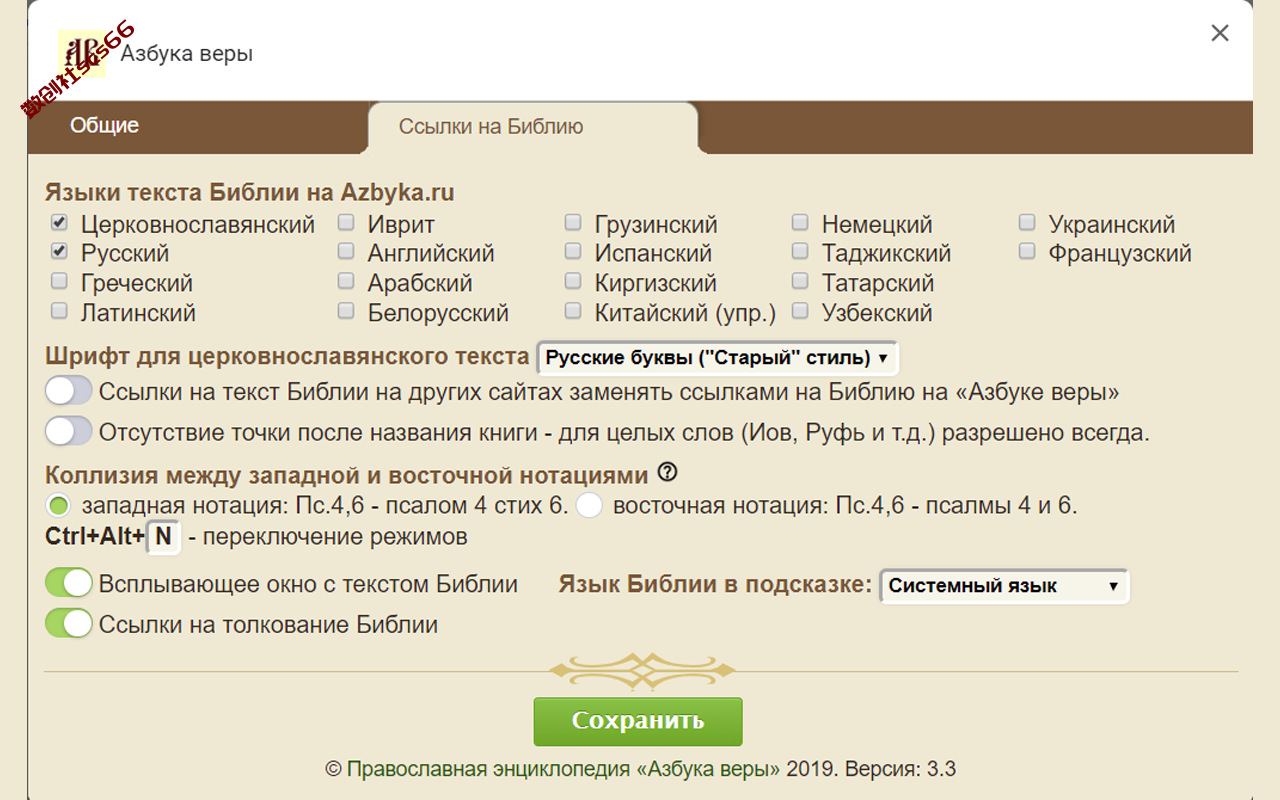This screenshot has width=1280, height=800.
Task: Enable the Латинский language checkbox
Action: (59, 311)
